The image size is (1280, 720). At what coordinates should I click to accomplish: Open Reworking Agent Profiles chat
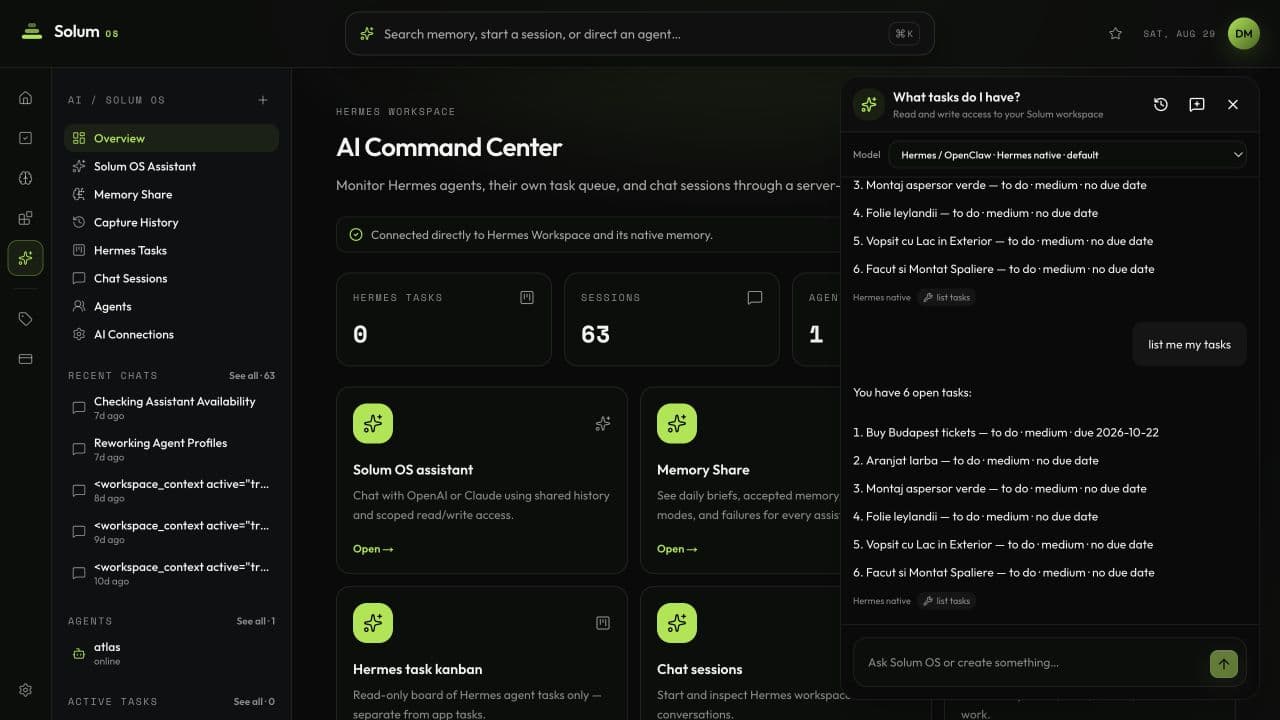171,449
